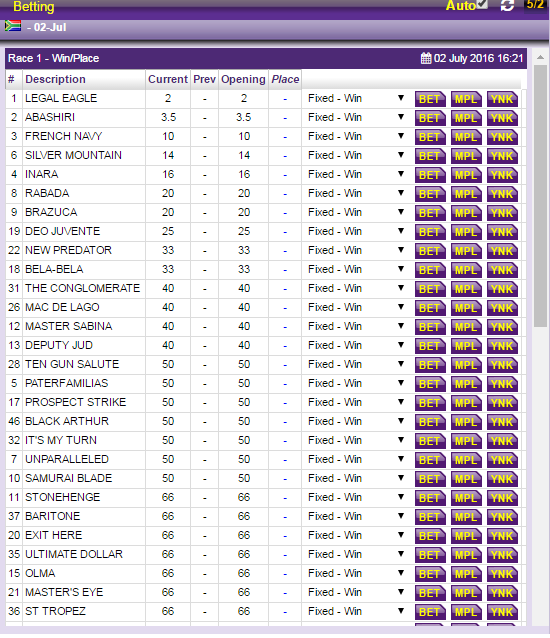Sort by the Current column header
The width and height of the screenshot is (550, 638).
point(168,79)
